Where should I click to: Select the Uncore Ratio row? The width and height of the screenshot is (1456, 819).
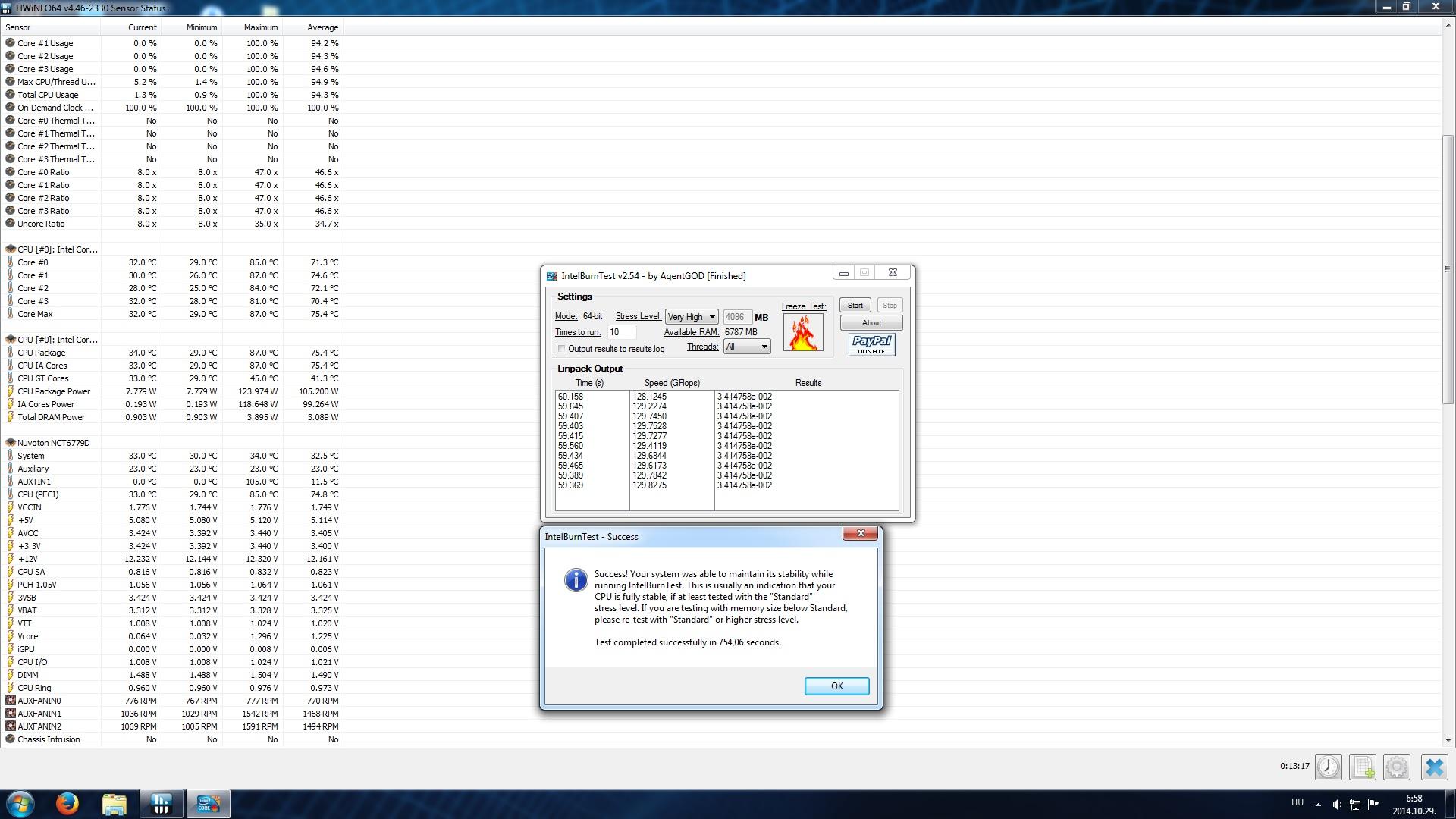tap(172, 224)
